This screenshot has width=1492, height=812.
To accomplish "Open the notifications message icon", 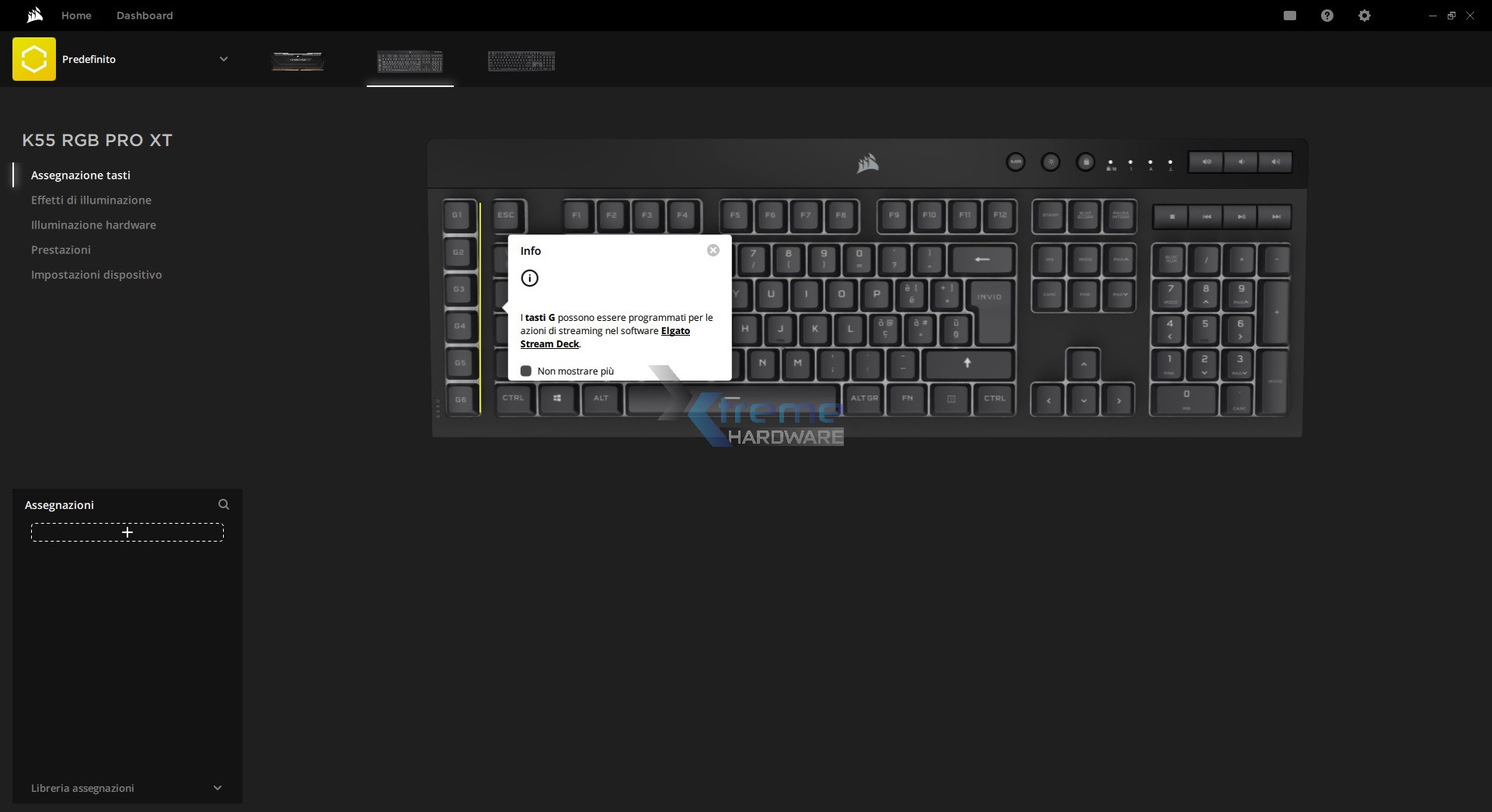I will click(x=1290, y=16).
